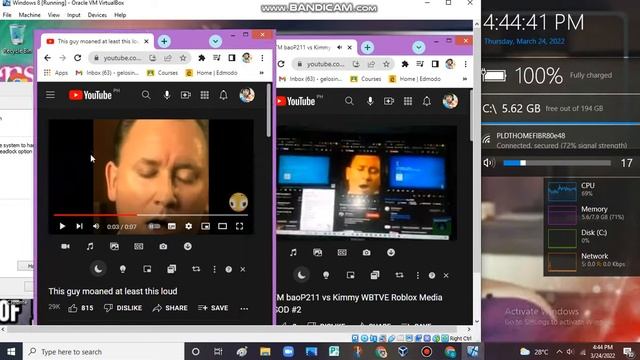
Task: Expand bookmarks overflow in left Chrome
Action: [x=262, y=73]
